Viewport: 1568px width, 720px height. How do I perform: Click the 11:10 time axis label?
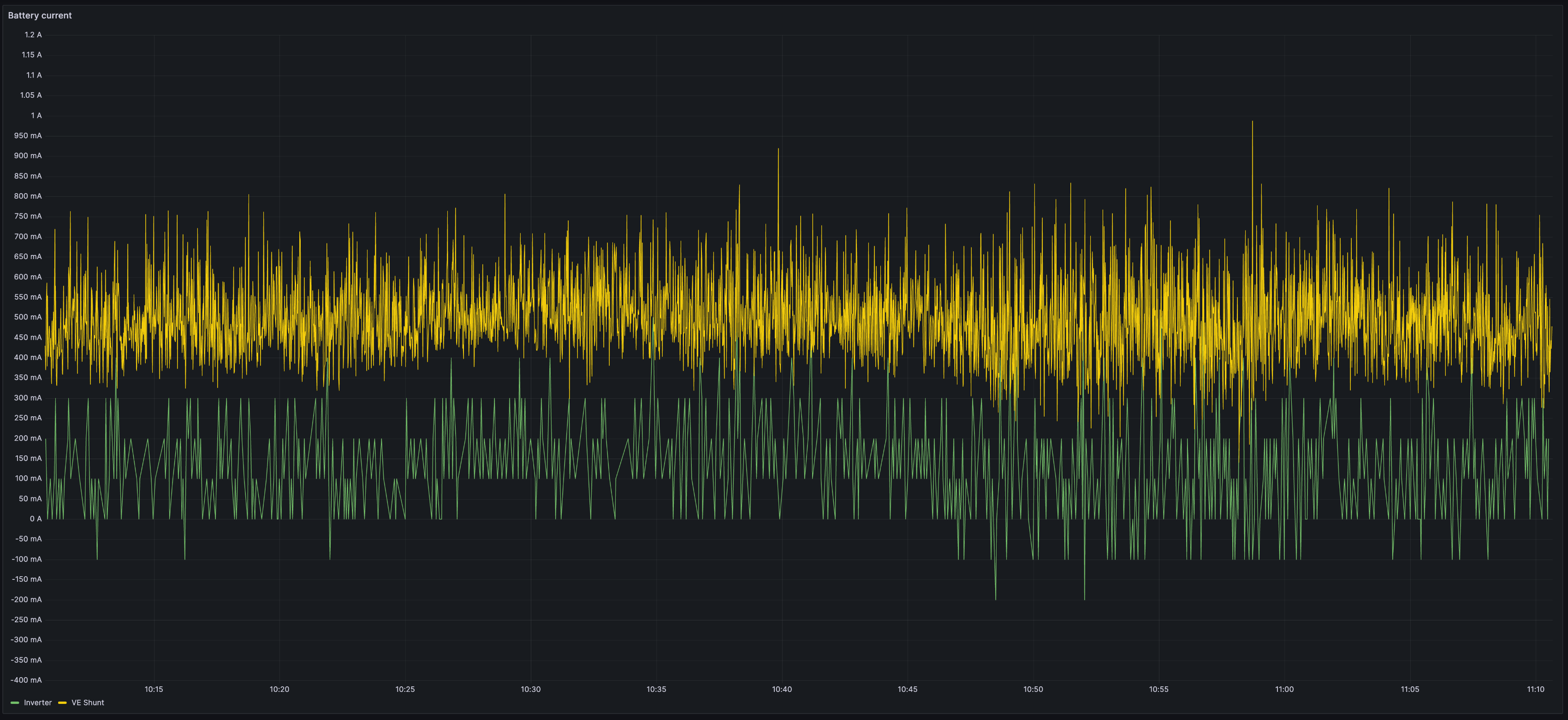click(x=1536, y=689)
